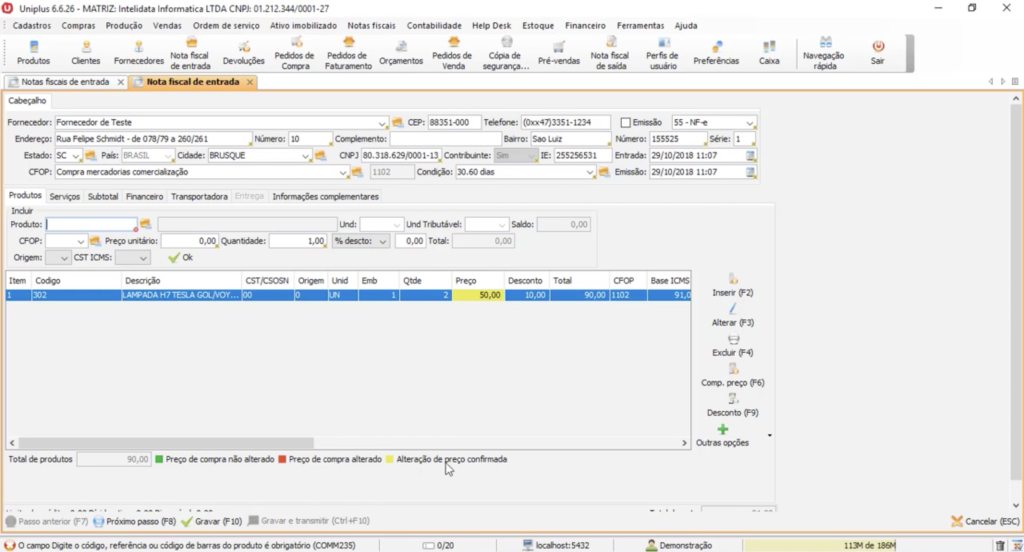Open the Financeiro menu
Viewport: 1024px width, 552px height.
click(585, 25)
